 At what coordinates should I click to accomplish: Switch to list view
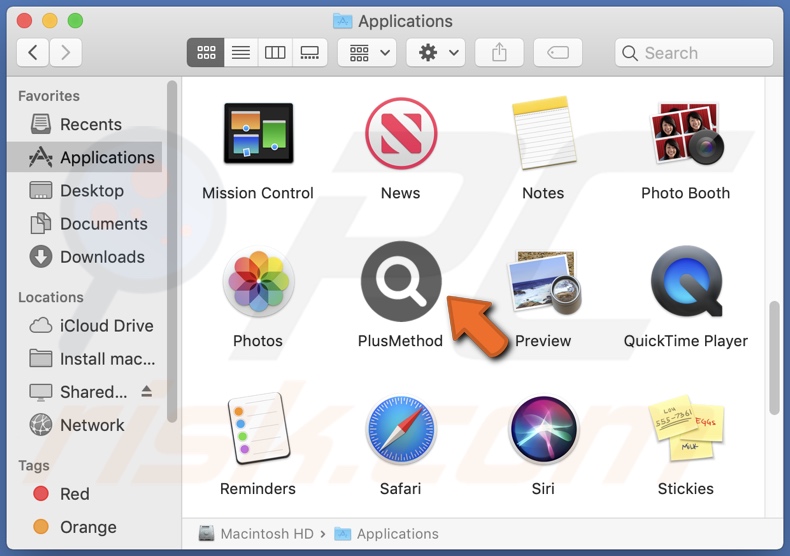[241, 52]
